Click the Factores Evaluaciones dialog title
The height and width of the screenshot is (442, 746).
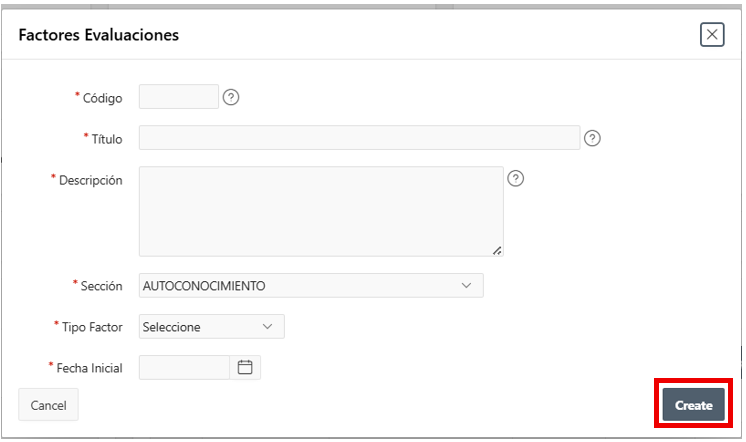(99, 35)
